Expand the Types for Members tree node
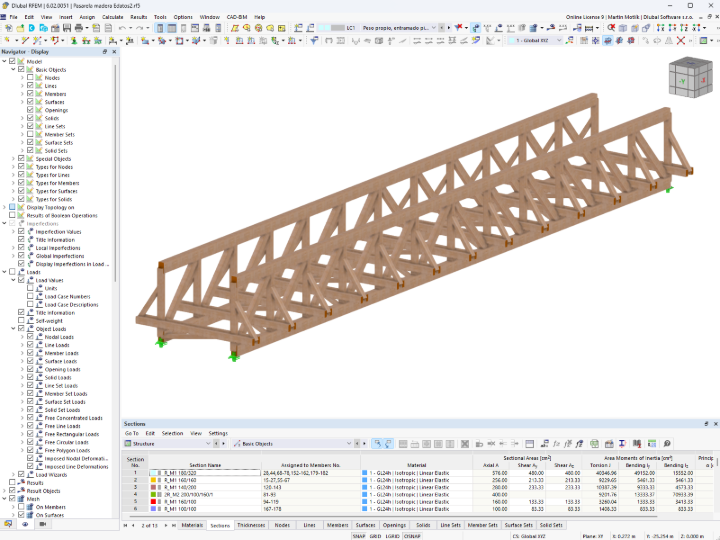The image size is (720, 540). pos(13,183)
